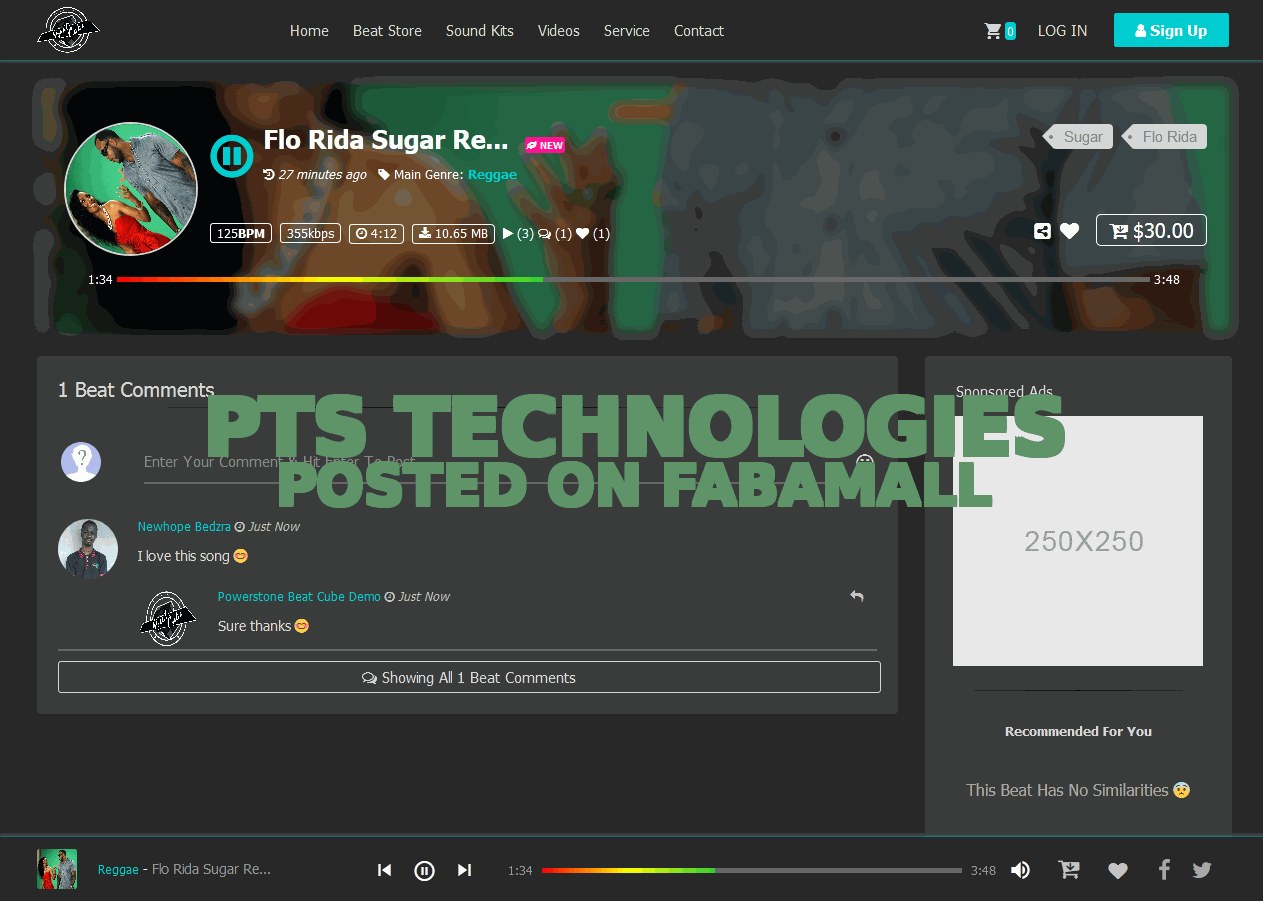The width and height of the screenshot is (1263, 901).
Task: Click the Flo Rida Sugar Re... title
Action: tap(386, 140)
